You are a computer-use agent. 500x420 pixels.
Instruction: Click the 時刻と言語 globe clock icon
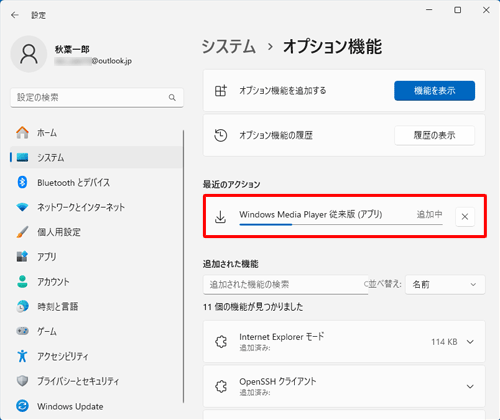tap(22, 306)
